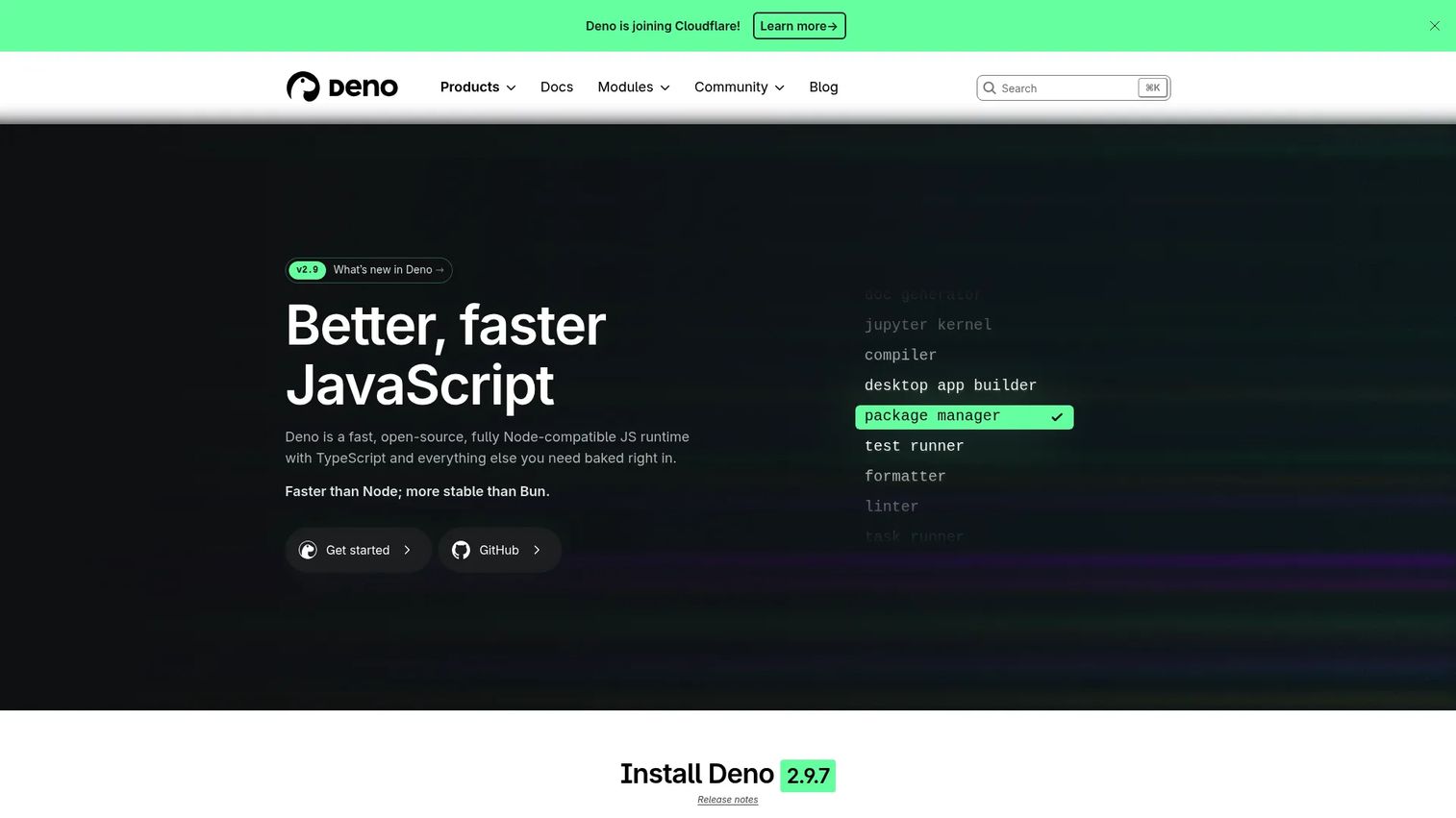This screenshot has height=818, width=1456.
Task: Click the GitHub octocat icon
Action: coord(461,550)
